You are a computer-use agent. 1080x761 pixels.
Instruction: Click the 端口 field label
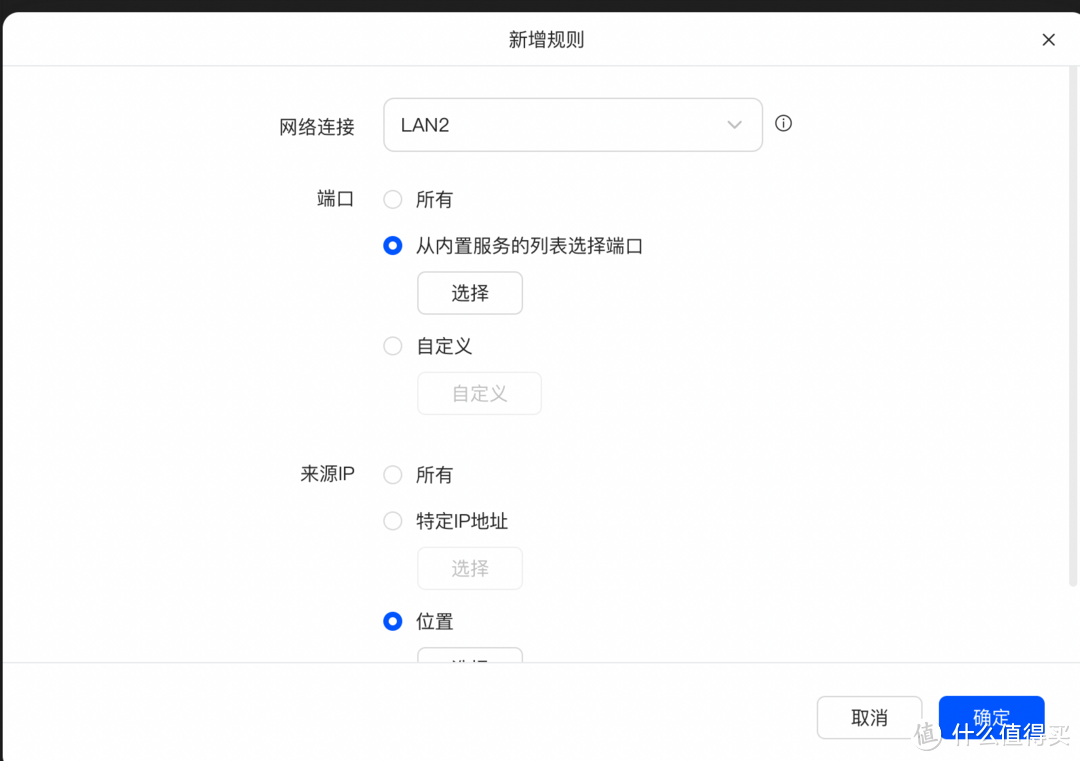click(x=335, y=199)
